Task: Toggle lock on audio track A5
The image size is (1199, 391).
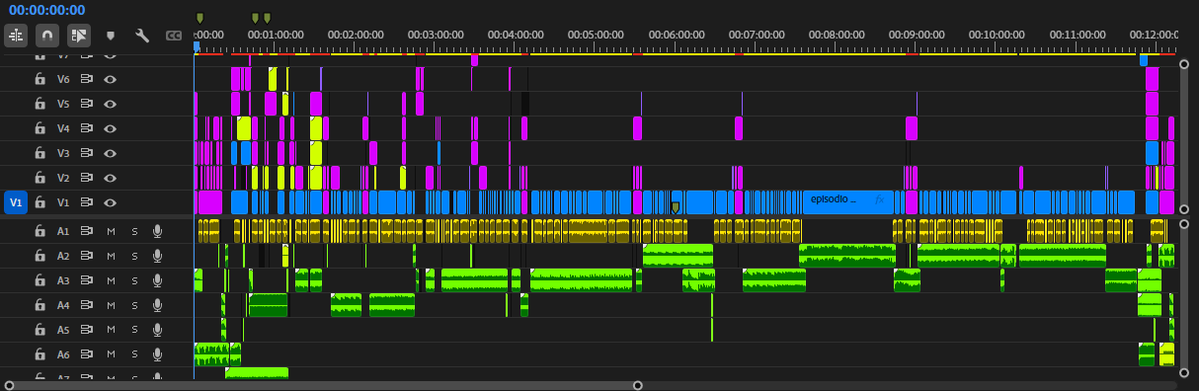Action: click(39, 330)
